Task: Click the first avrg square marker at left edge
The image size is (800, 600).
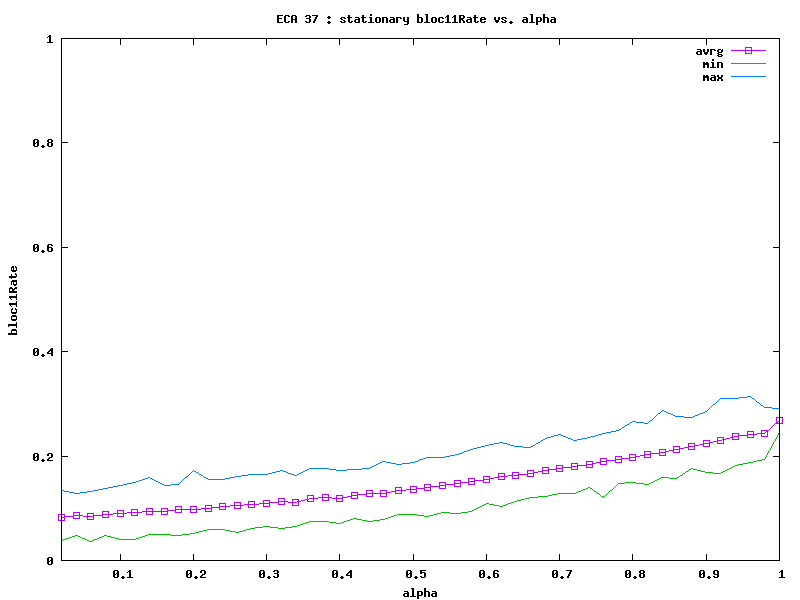Action: pos(62,517)
